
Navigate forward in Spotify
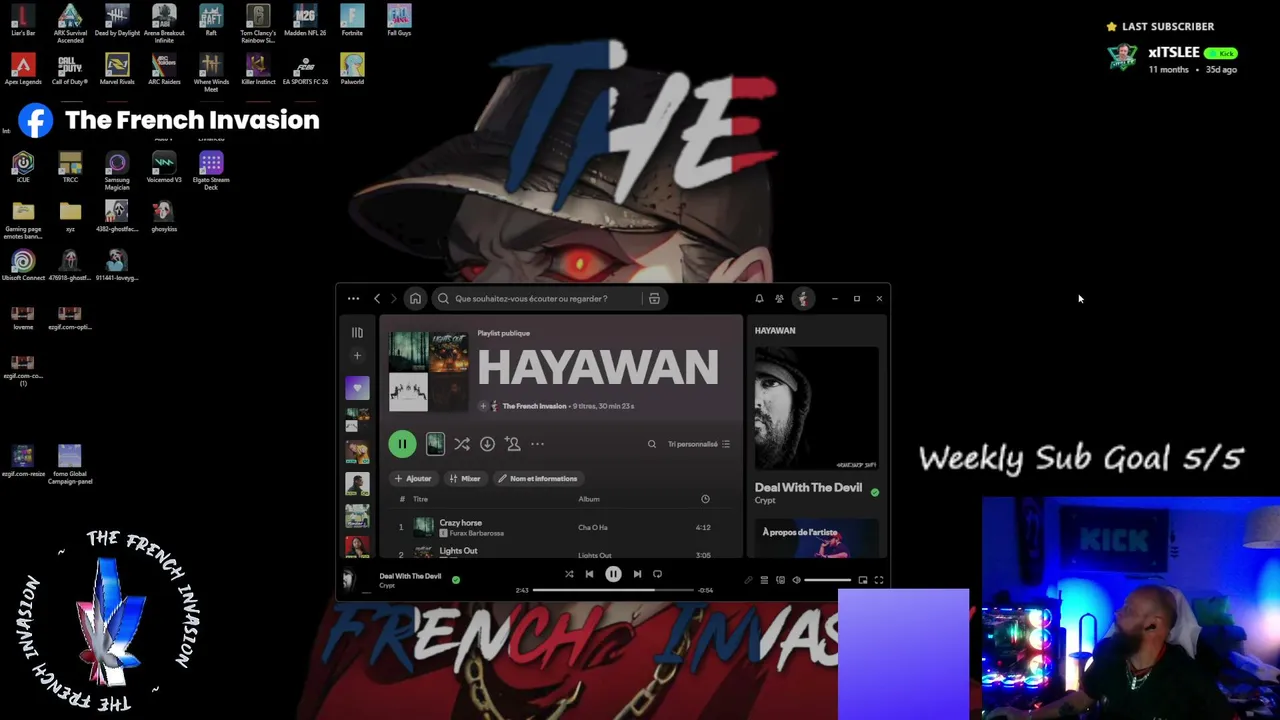click(393, 298)
